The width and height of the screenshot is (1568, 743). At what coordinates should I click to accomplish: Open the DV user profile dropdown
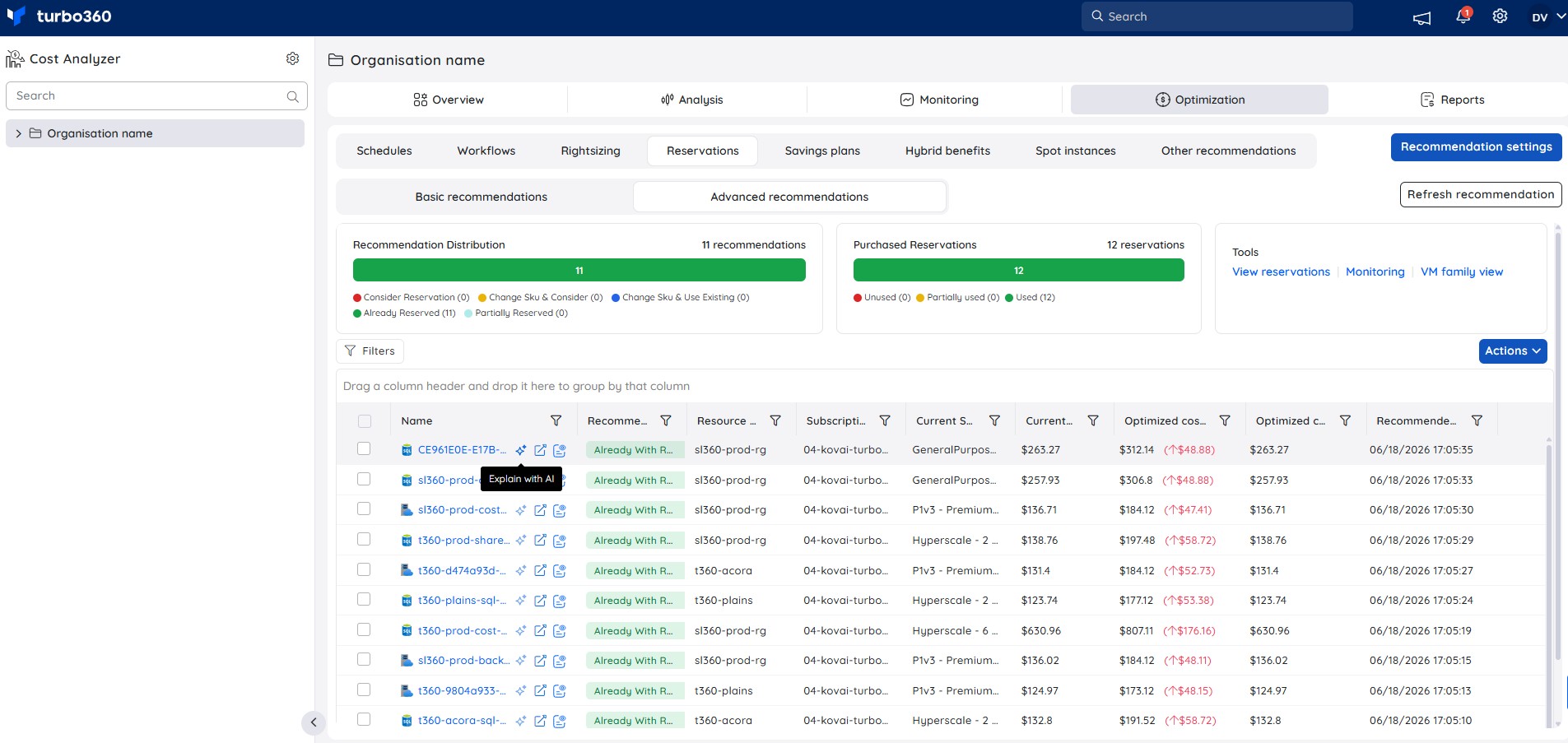click(x=1547, y=16)
